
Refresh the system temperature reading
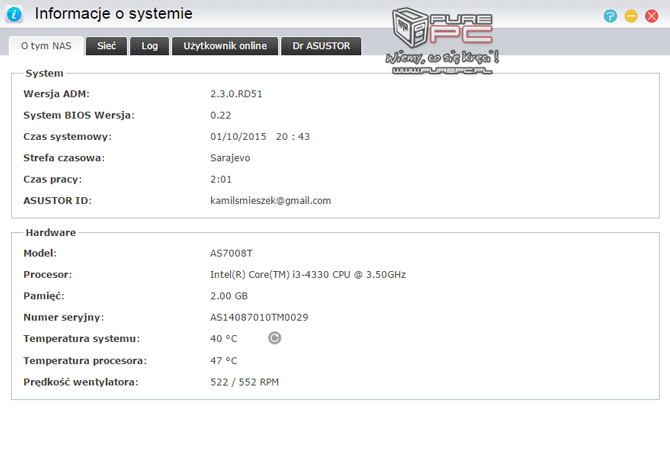tap(274, 338)
